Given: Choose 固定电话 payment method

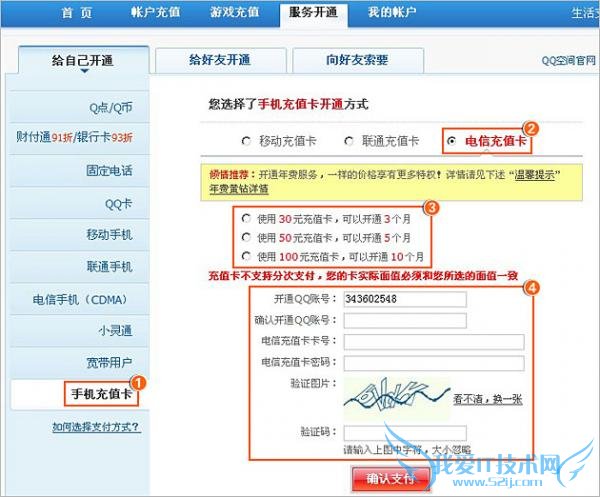Looking at the screenshot, I should pyautogui.click(x=78, y=171).
